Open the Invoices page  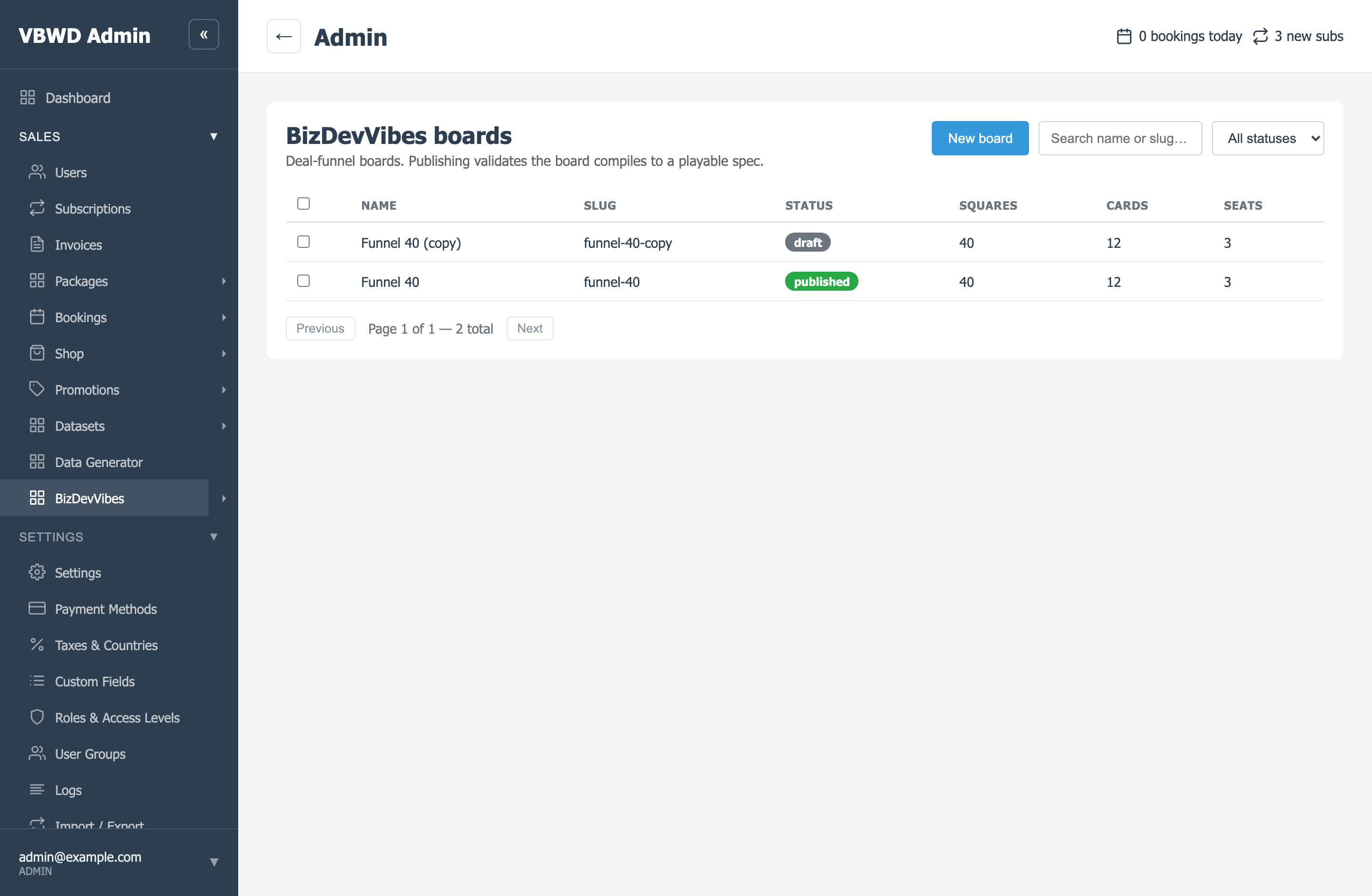coord(79,245)
